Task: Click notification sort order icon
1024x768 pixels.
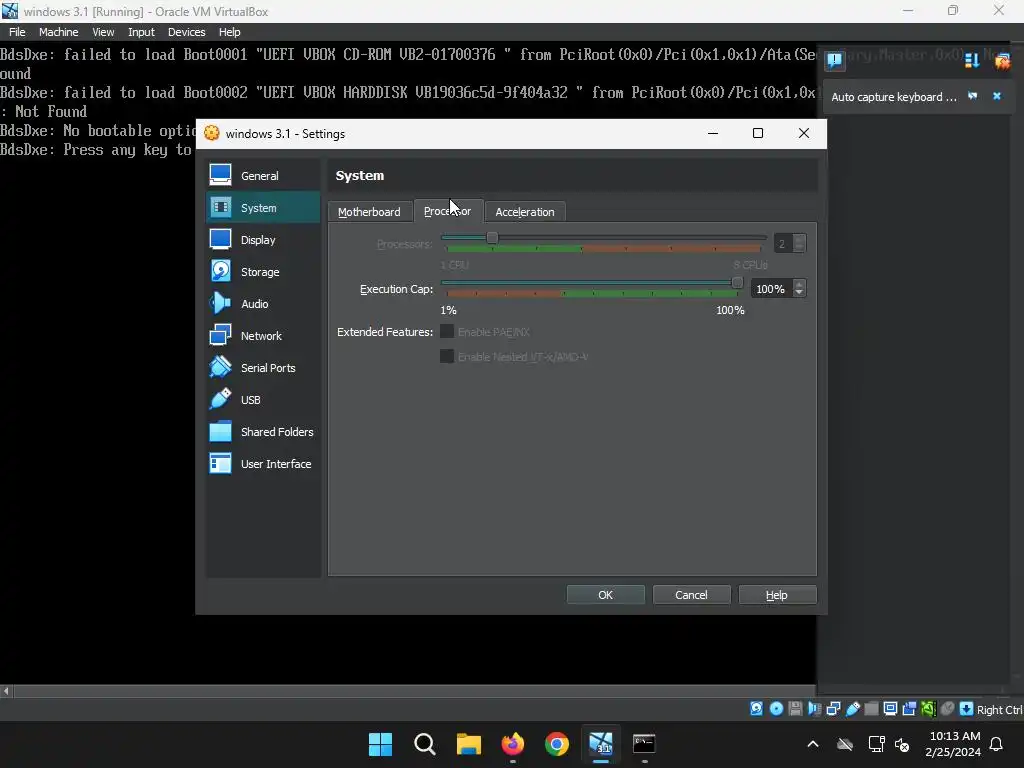Action: tap(972, 61)
